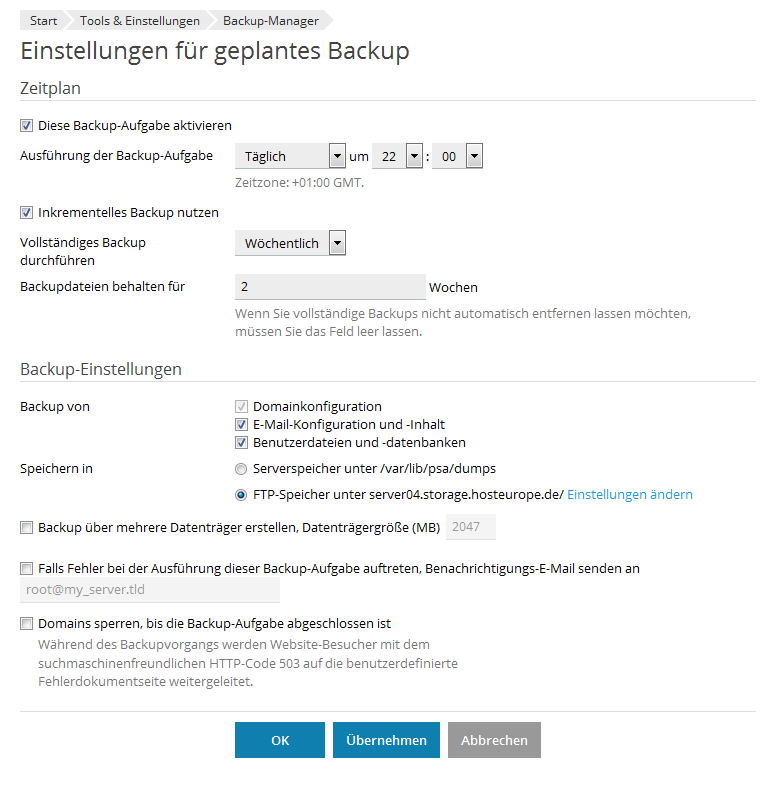Select FTP-Speicher radio option
Viewport: 776px width, 791px height.
(241, 495)
